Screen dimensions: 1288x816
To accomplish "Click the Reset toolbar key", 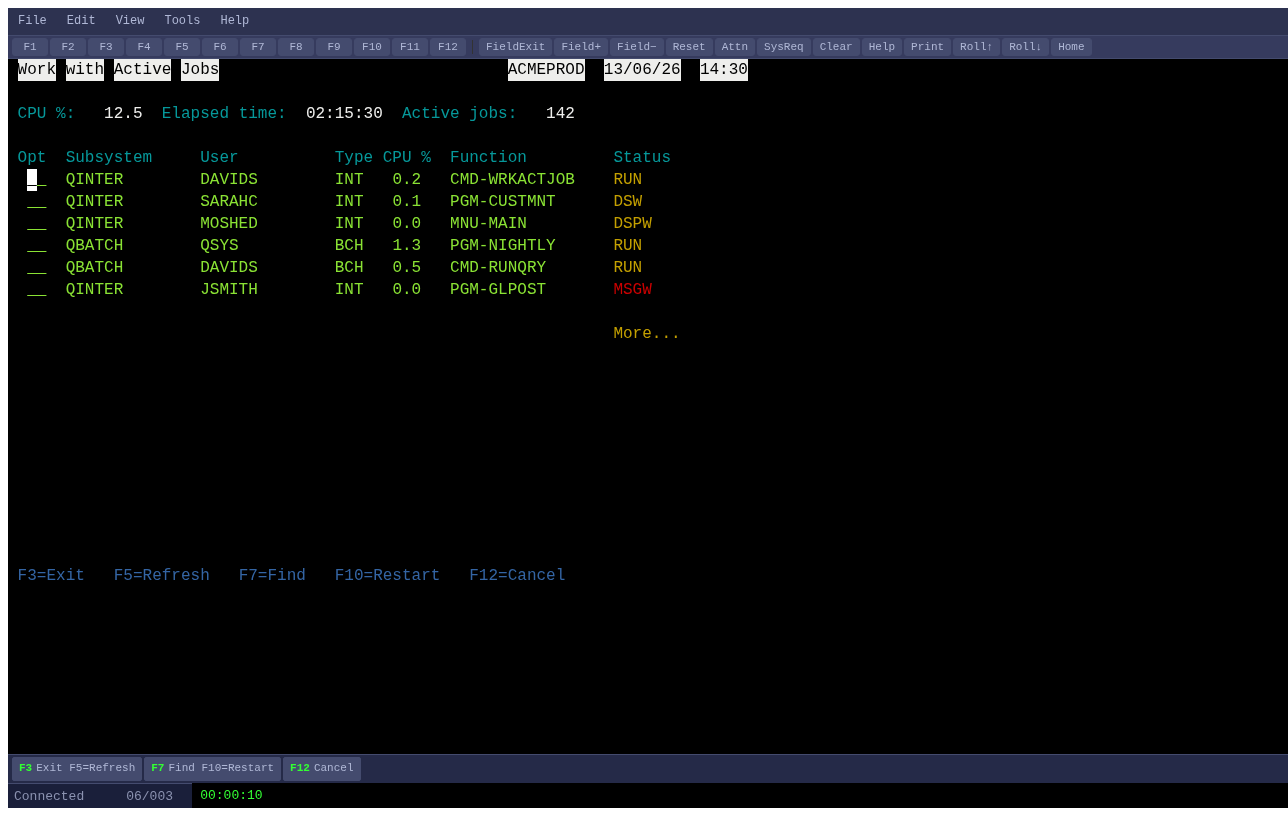I will (689, 47).
